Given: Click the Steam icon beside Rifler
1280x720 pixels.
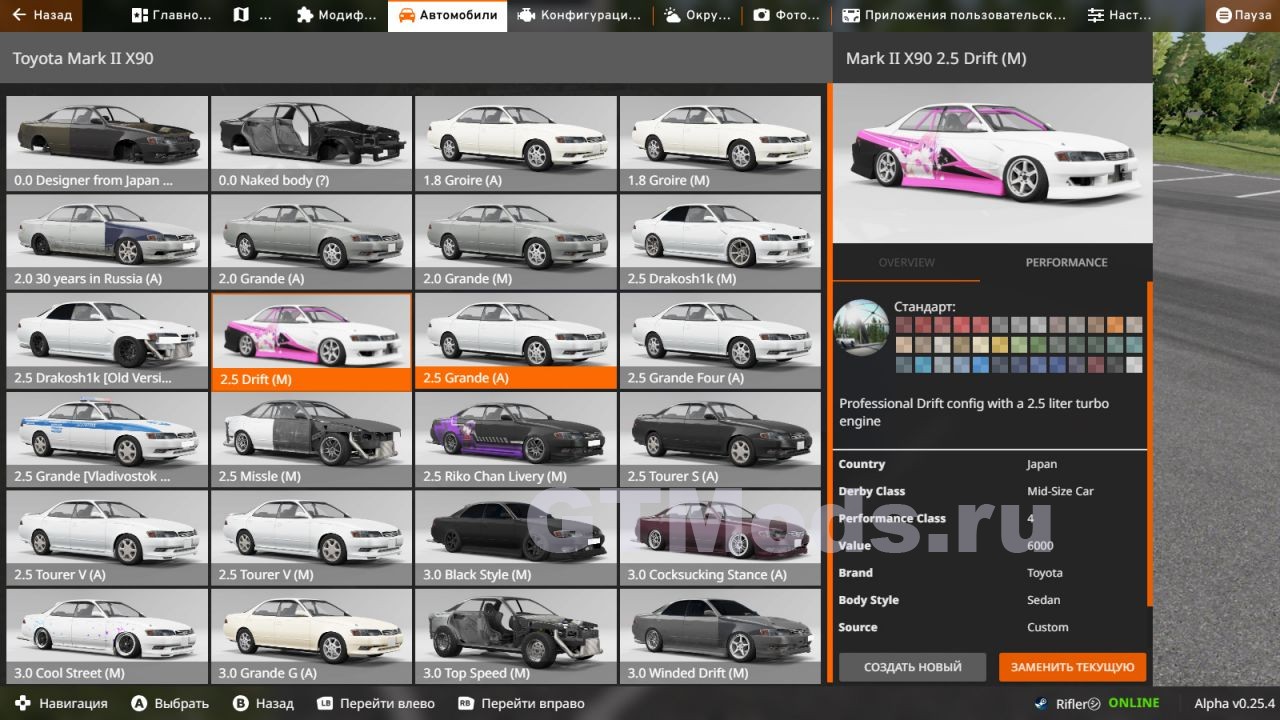Looking at the screenshot, I should pos(1041,703).
